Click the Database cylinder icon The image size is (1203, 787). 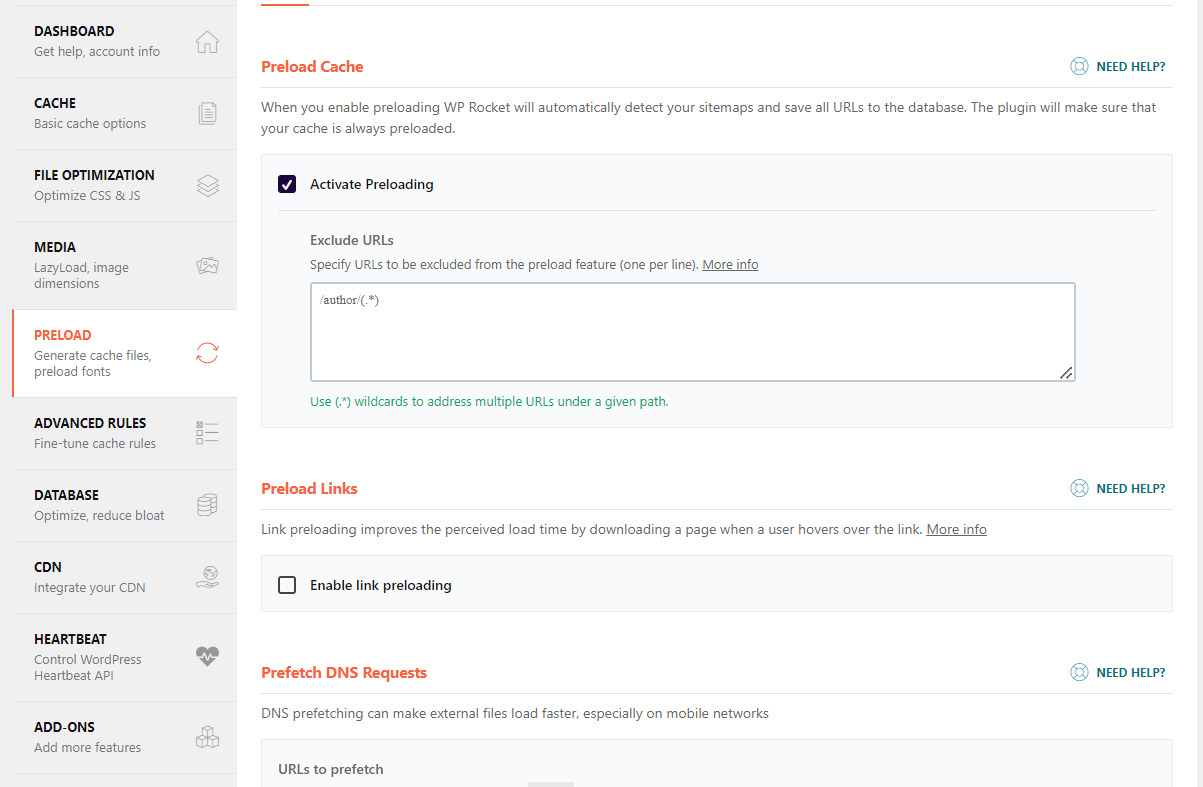pyautogui.click(x=207, y=505)
